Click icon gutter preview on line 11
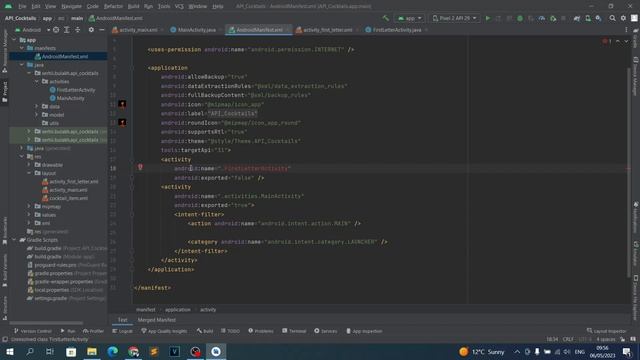The width and height of the screenshot is (640, 360). coord(122,104)
